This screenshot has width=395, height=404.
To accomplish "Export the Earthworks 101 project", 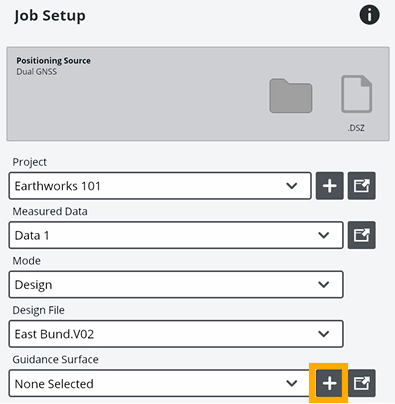I will point(362,186).
